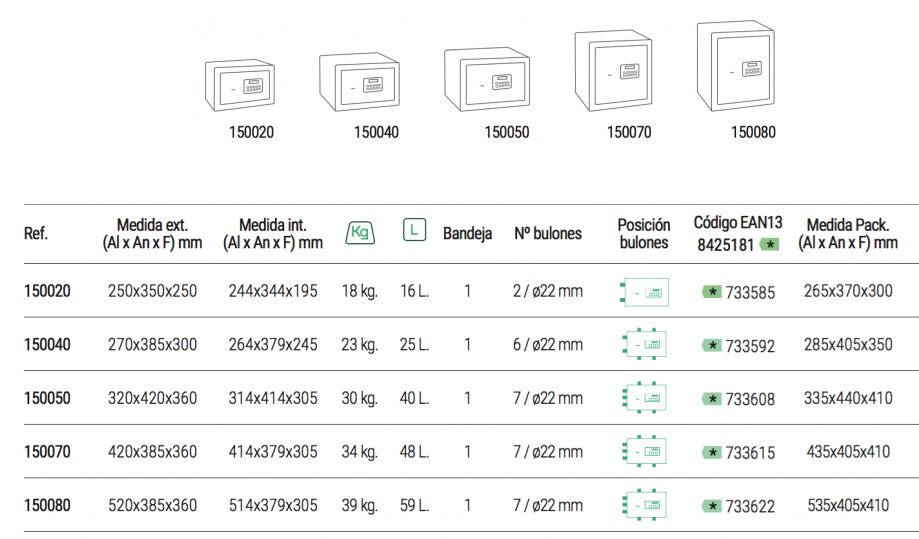This screenshot has height=539, width=919.
Task: Click the Medida ext. column header
Action: click(x=152, y=234)
